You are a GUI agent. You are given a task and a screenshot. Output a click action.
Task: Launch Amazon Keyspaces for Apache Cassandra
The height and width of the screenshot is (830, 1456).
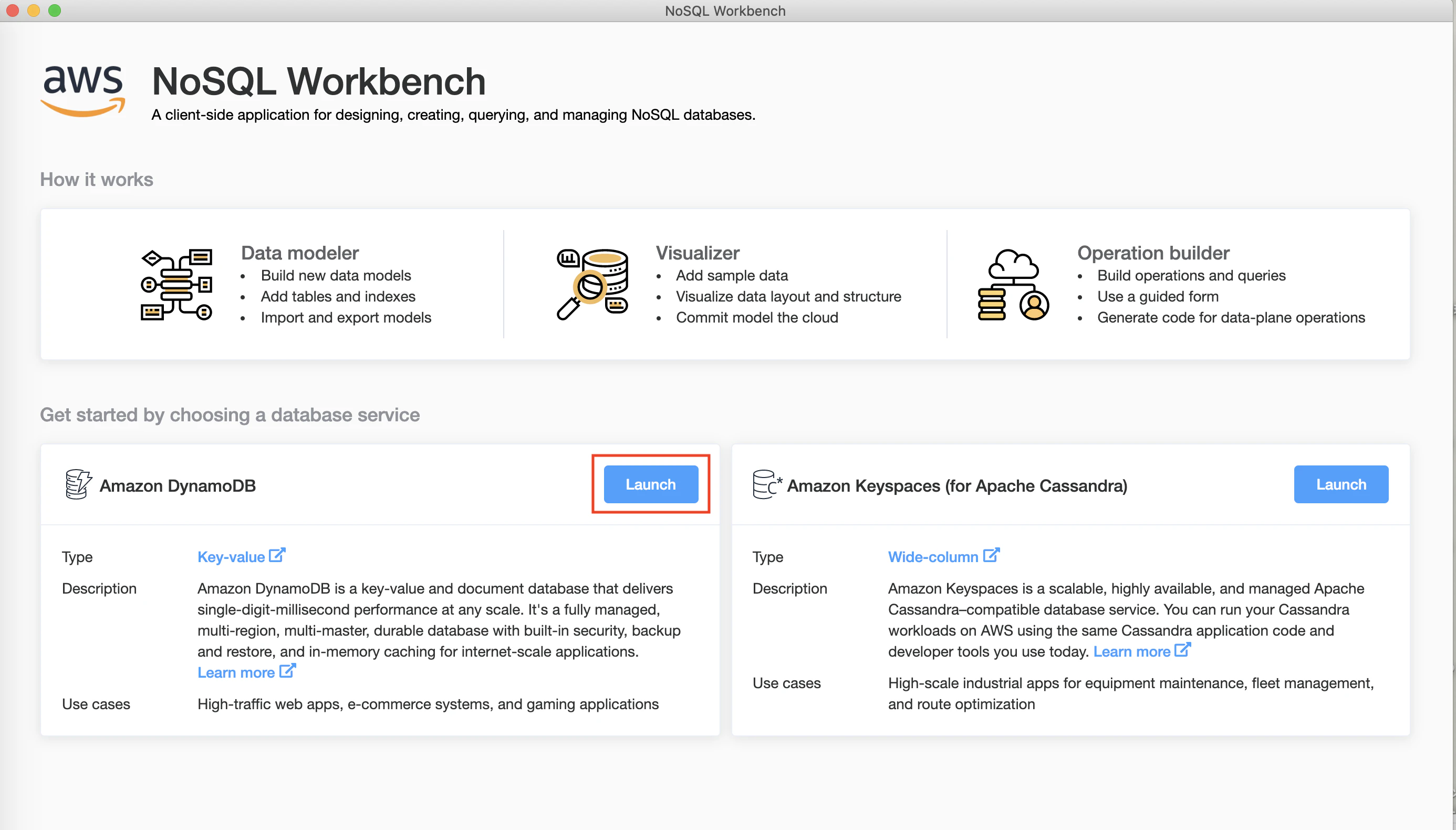coord(1340,484)
